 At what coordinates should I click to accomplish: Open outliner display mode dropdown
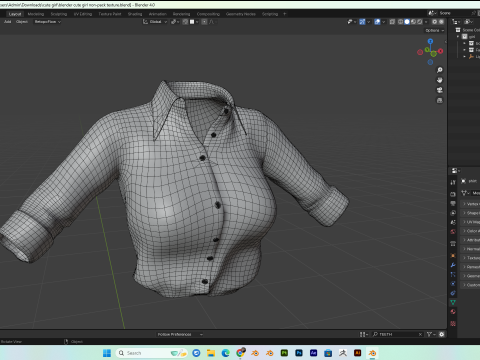(456, 22)
